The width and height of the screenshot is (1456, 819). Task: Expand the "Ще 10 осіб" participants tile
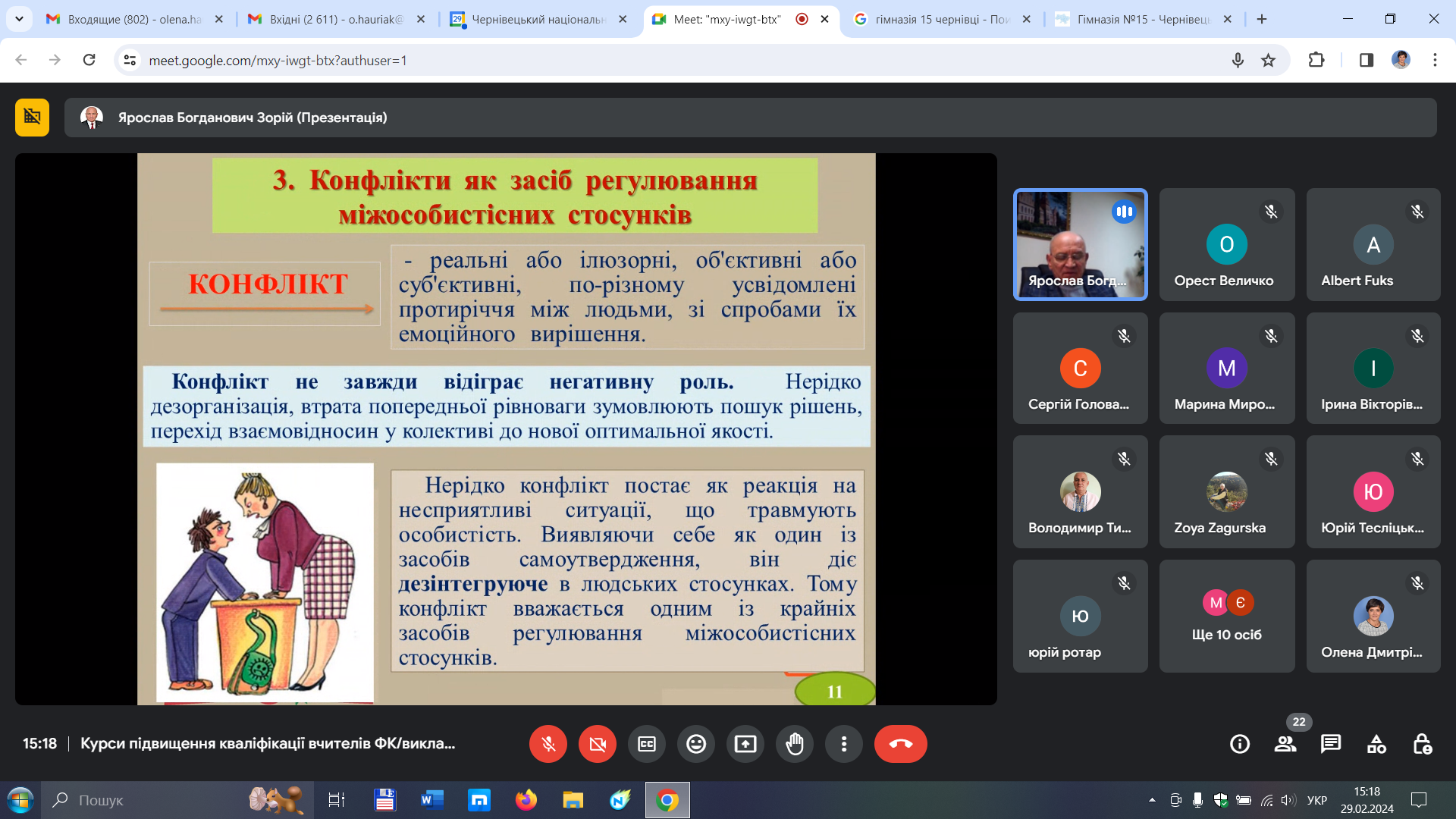1227,616
